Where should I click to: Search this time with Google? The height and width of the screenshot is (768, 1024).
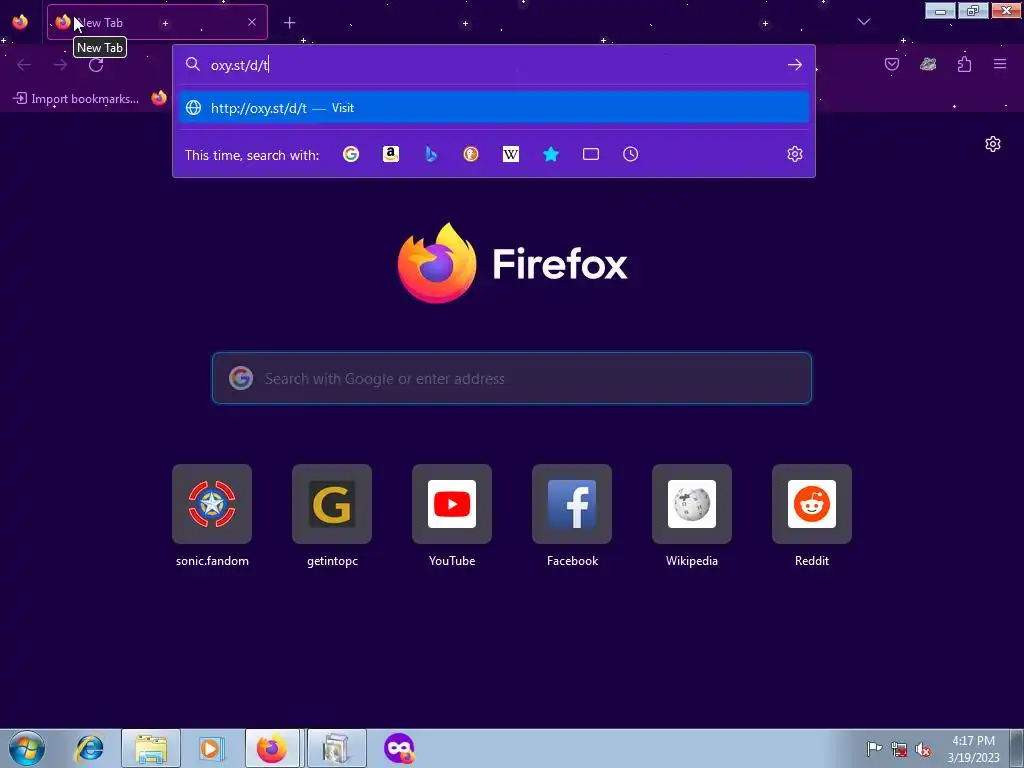tap(351, 154)
